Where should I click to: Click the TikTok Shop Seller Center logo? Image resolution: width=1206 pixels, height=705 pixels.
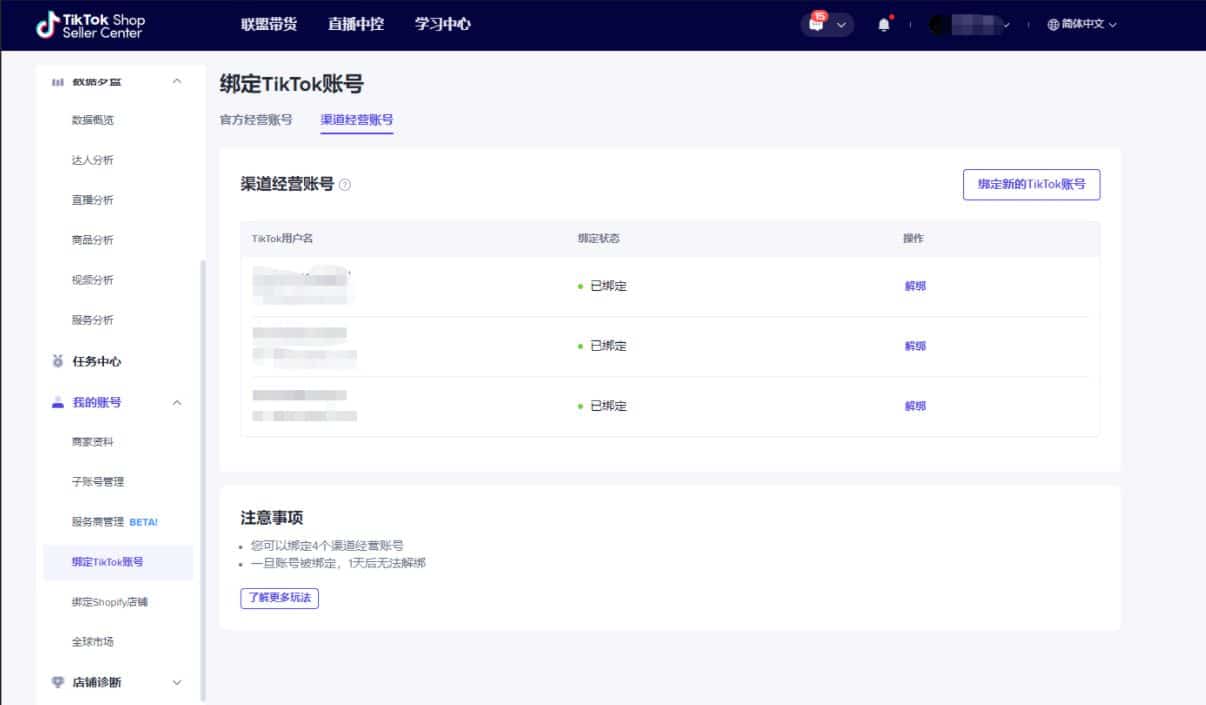pos(90,25)
